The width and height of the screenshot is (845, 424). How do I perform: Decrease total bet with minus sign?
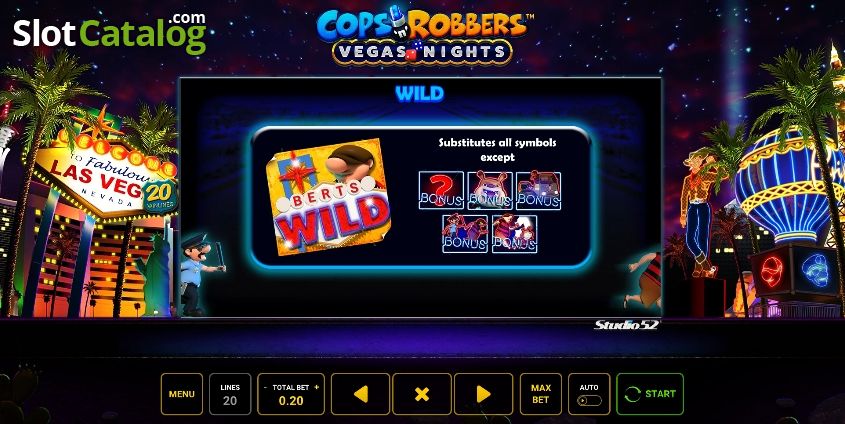coord(265,387)
